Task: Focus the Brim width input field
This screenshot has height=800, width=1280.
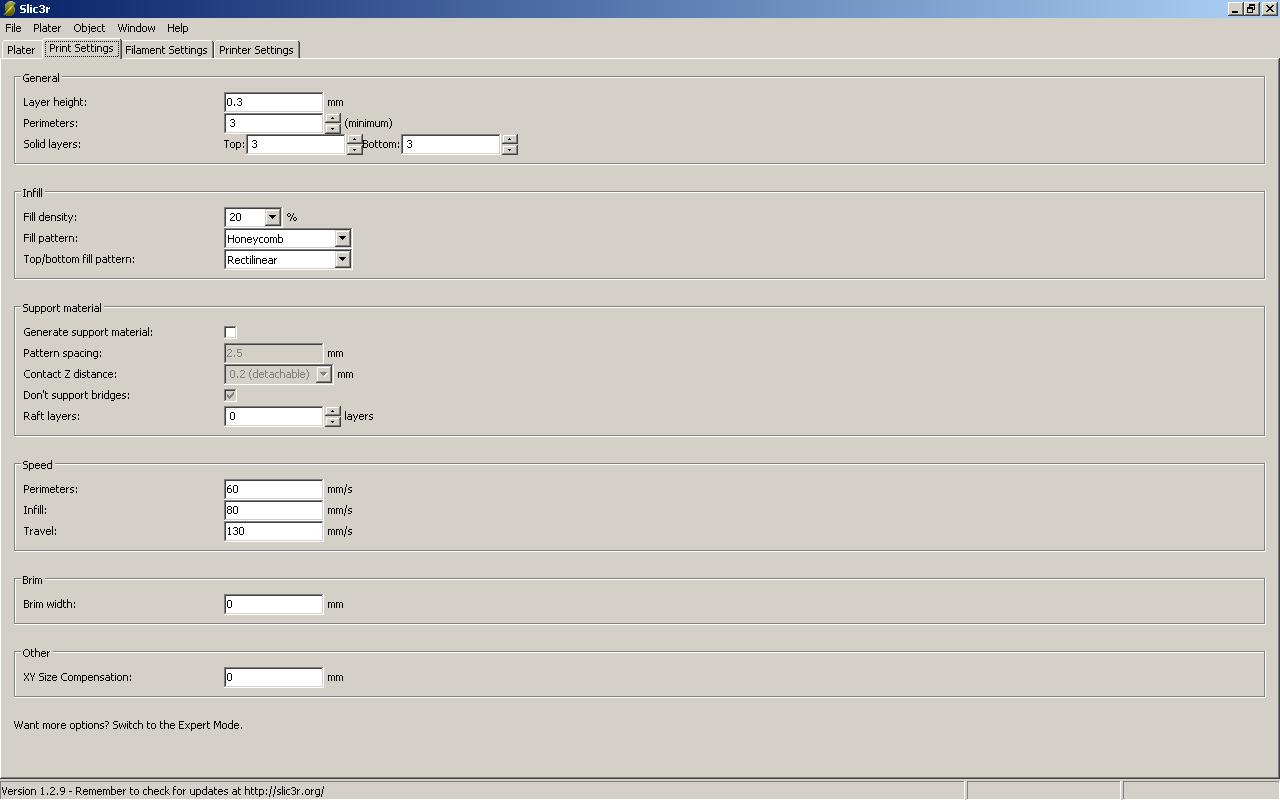Action: [274, 604]
